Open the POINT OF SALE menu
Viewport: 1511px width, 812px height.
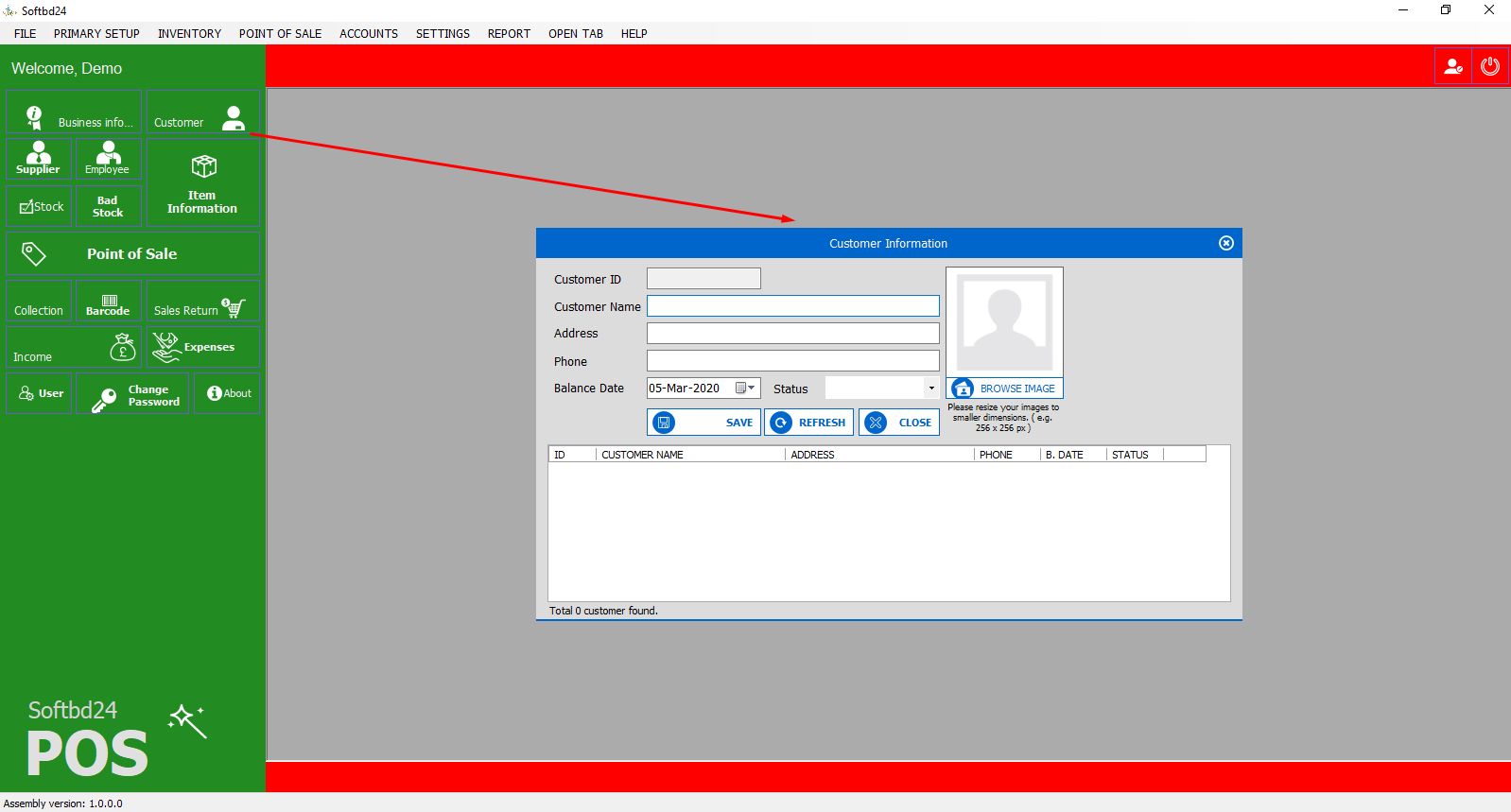tap(280, 33)
